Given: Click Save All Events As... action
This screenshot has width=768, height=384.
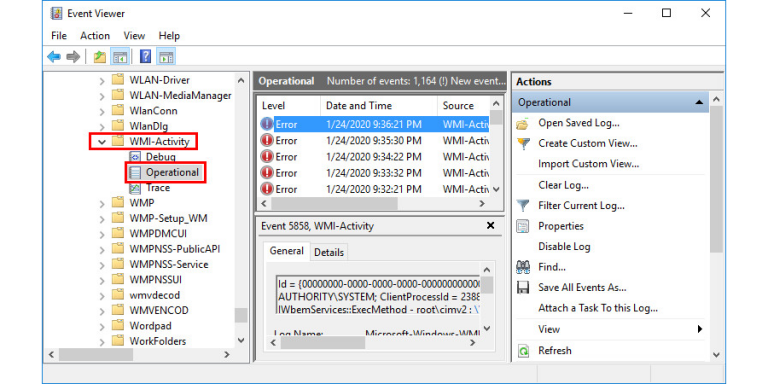Looking at the screenshot, I should point(582,288).
